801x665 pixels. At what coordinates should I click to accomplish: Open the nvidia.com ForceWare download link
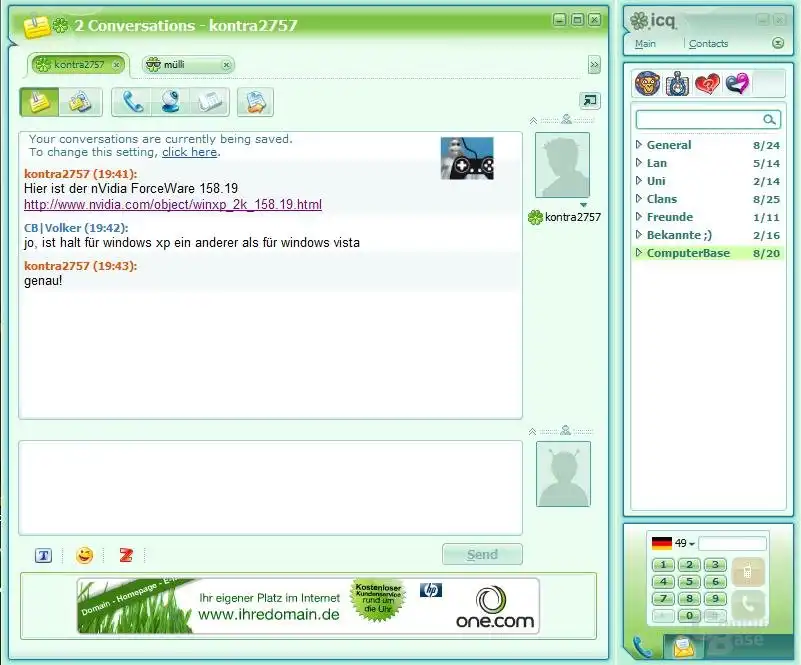coord(172,205)
